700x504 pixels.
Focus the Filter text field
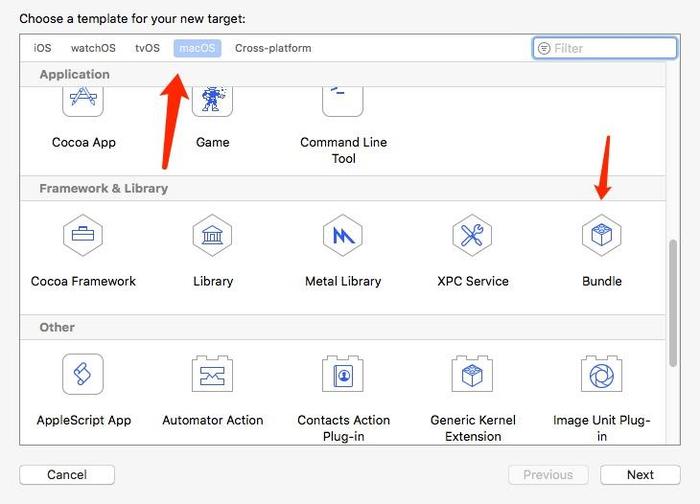click(605, 48)
